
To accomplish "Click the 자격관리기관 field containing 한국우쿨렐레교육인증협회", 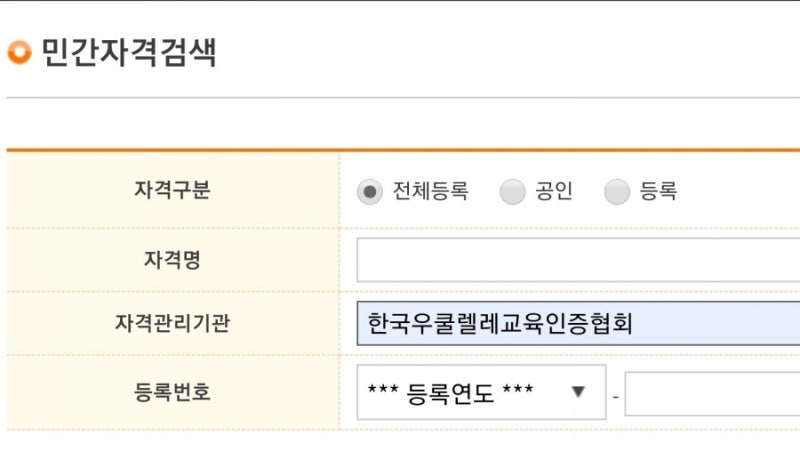I will (579, 323).
